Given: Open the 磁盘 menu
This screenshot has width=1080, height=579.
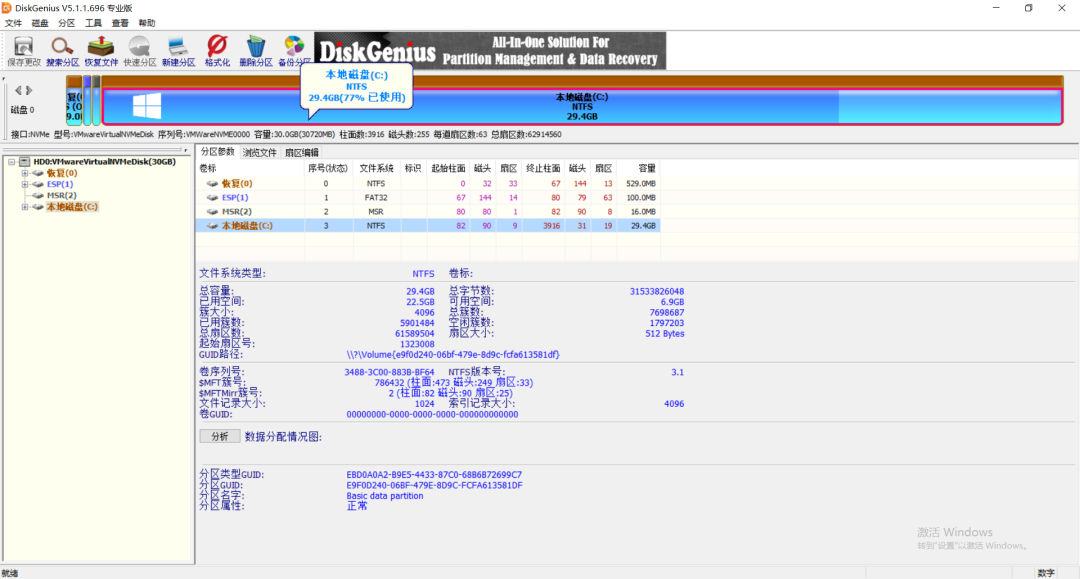Looking at the screenshot, I should [40, 22].
